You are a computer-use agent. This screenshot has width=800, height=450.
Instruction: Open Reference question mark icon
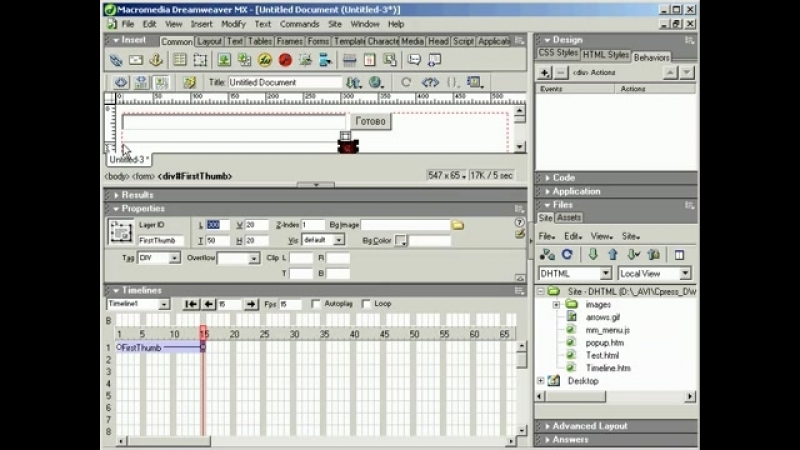pos(430,82)
